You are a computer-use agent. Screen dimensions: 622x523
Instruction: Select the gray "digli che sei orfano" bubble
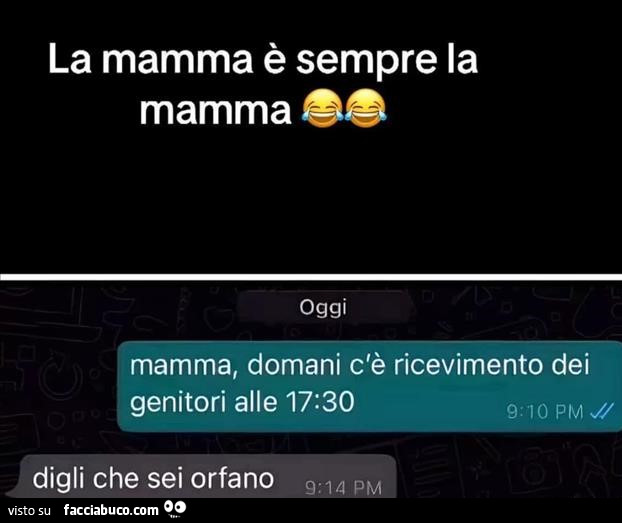click(207, 476)
